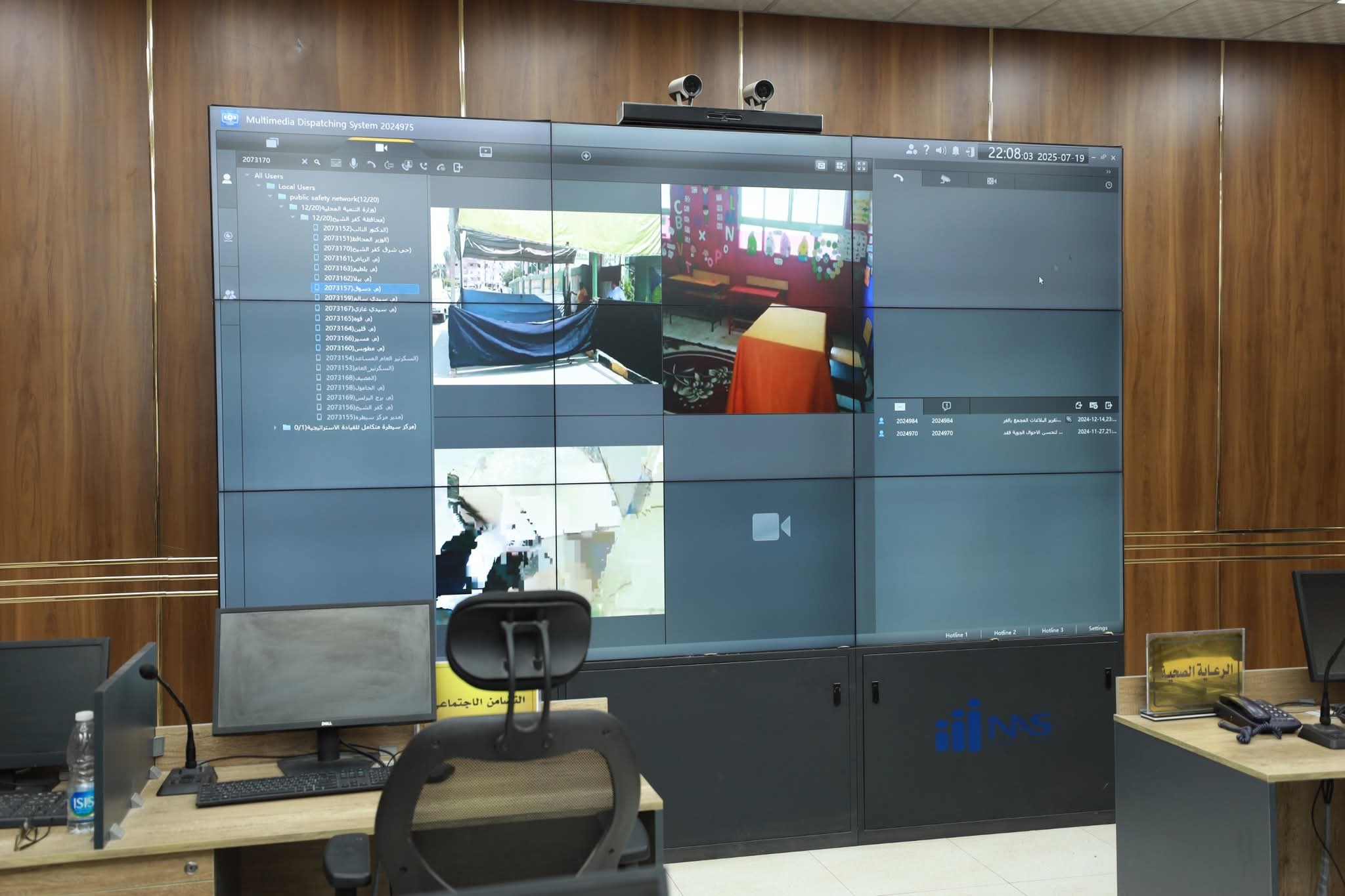Click the logout door icon in title bar
The height and width of the screenshot is (896, 1345).
[x=970, y=152]
